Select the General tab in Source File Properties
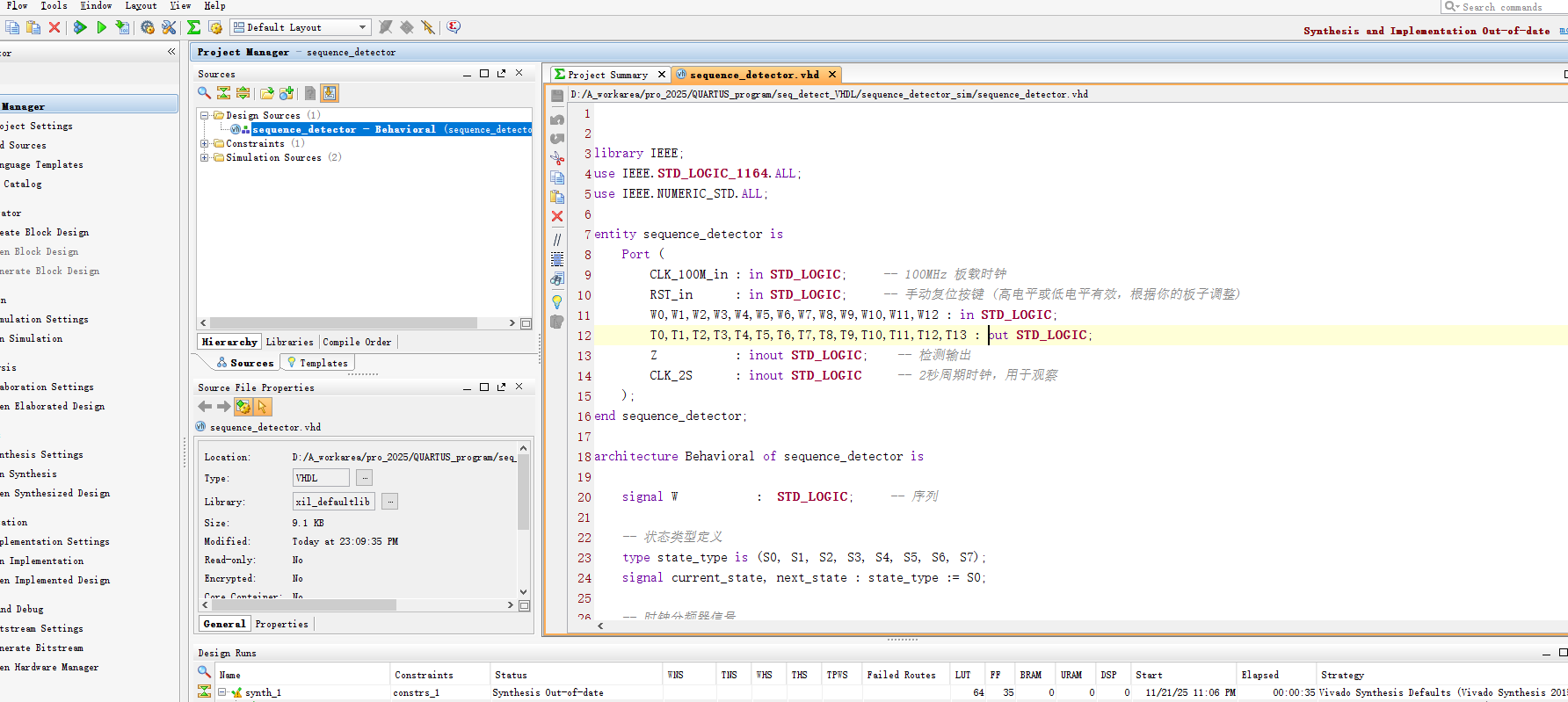This screenshot has height=702, width=1568. point(224,625)
